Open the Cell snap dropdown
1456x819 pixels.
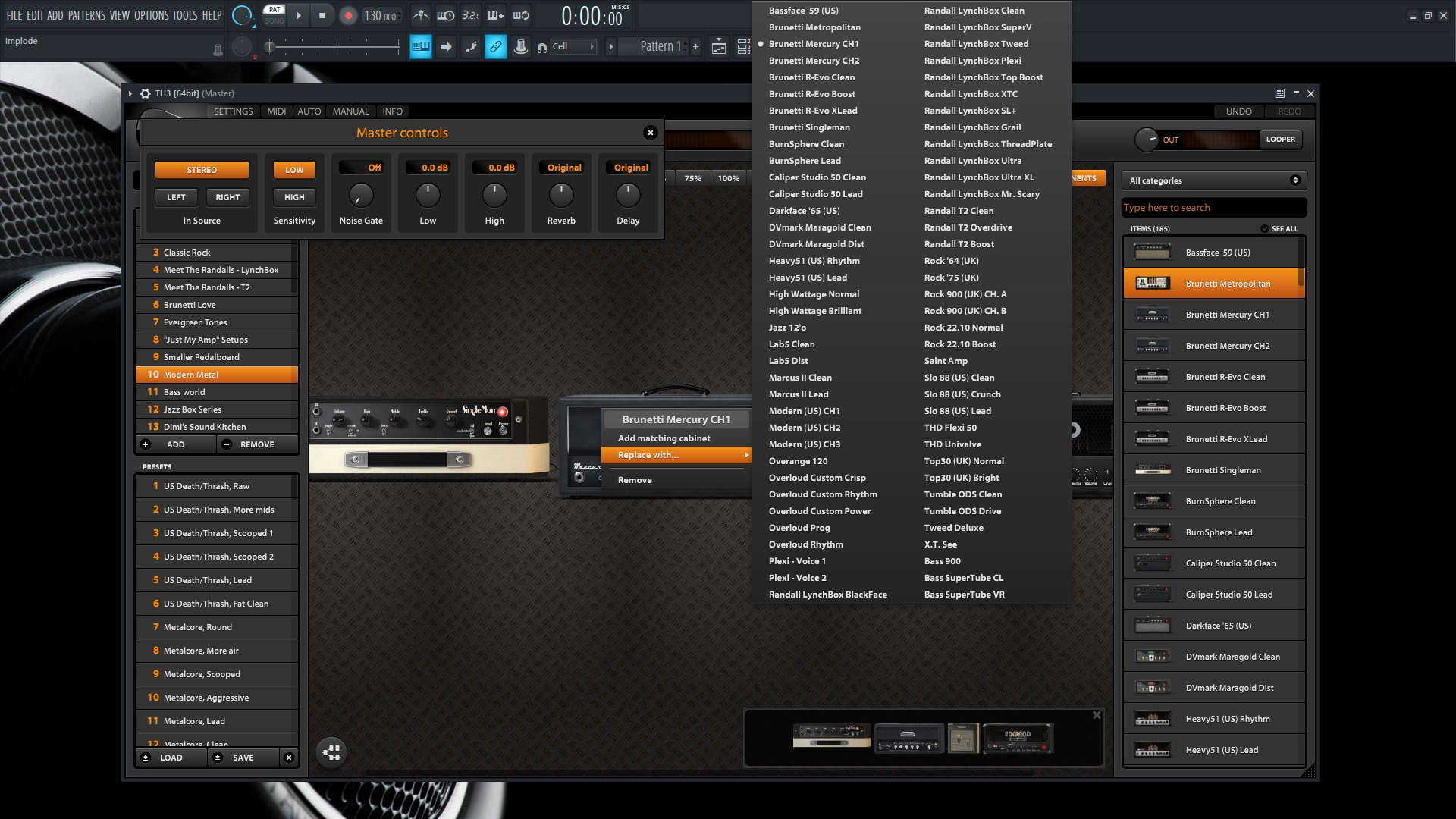pyautogui.click(x=573, y=47)
